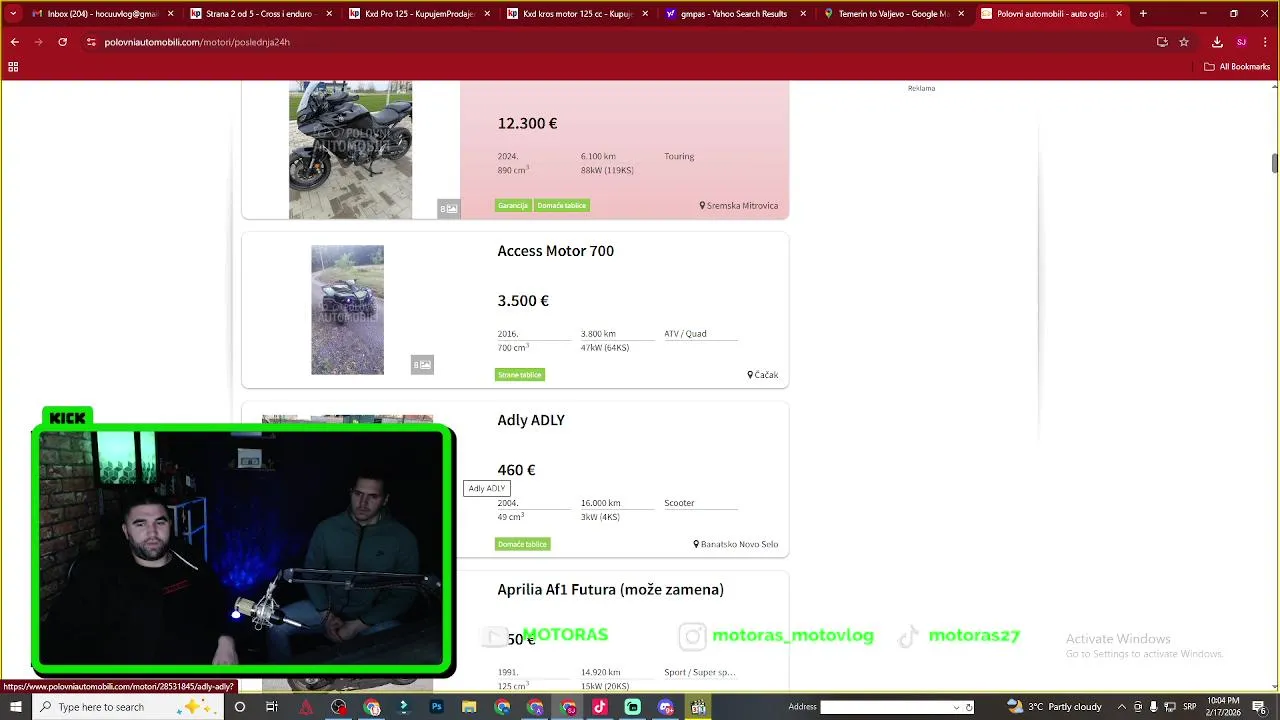Image resolution: width=1280 pixels, height=720 pixels.
Task: Click the 3.500 € price
Action: click(x=523, y=301)
